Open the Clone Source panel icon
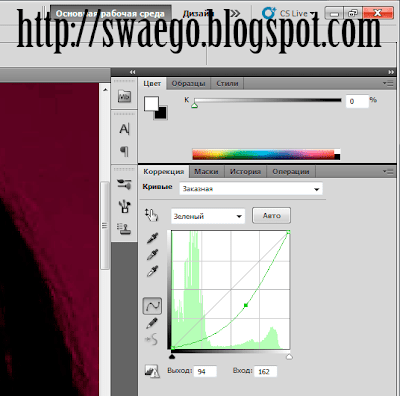The image size is (400, 396). tap(124, 229)
